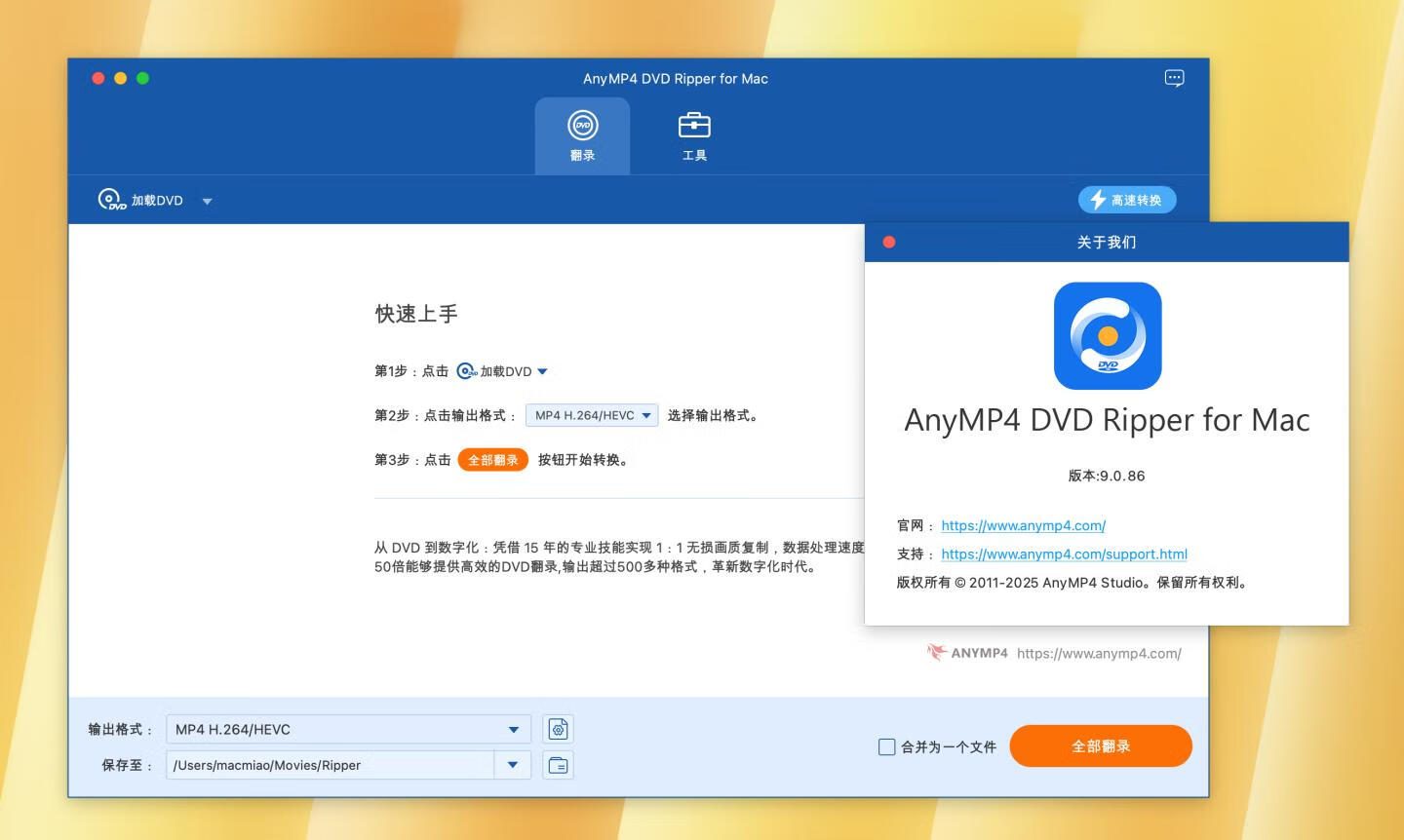
Task: Switch to the 翻录 (Ripper) tab
Action: pyautogui.click(x=582, y=135)
